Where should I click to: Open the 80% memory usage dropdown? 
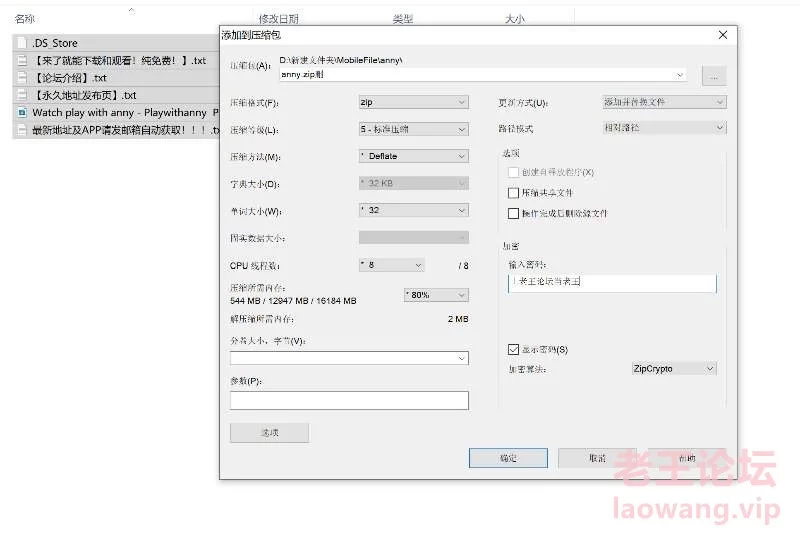click(436, 295)
